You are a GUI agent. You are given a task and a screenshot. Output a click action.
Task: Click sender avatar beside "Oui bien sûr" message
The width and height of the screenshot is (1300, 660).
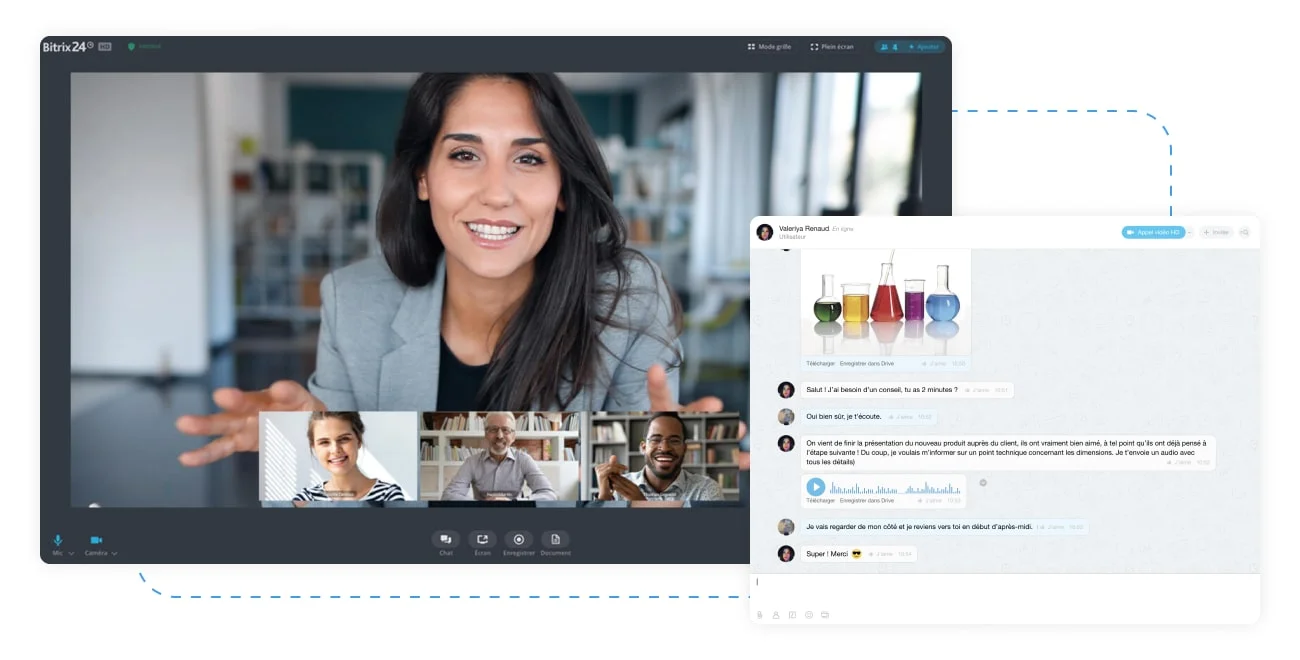(787, 416)
